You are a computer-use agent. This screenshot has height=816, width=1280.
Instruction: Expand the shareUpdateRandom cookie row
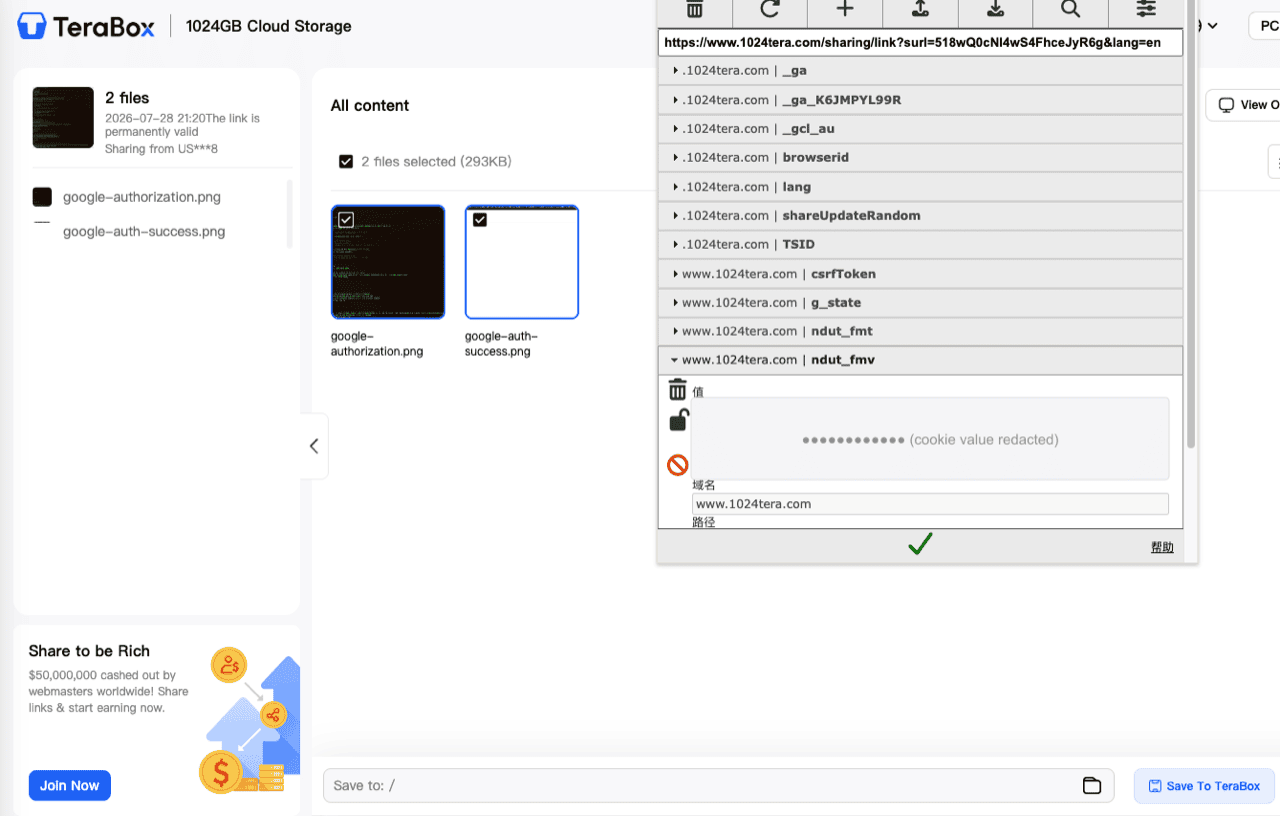[x=921, y=215]
